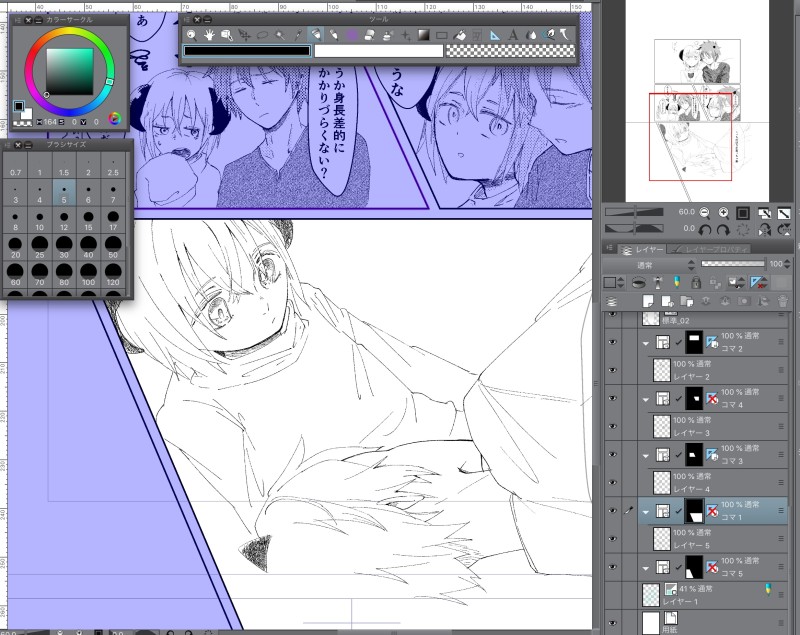Click the New raster layer icon
The height and width of the screenshot is (635, 800).
click(x=648, y=301)
